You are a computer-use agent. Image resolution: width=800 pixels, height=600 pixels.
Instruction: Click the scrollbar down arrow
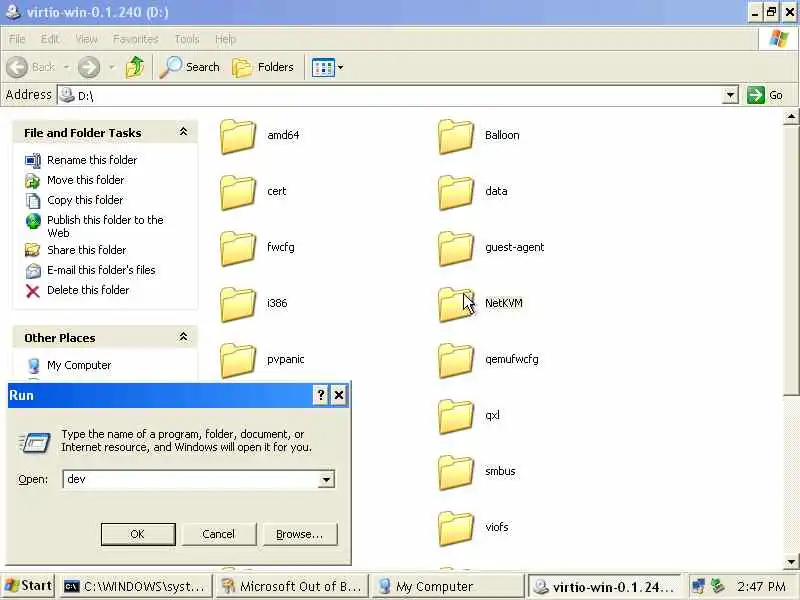point(791,562)
